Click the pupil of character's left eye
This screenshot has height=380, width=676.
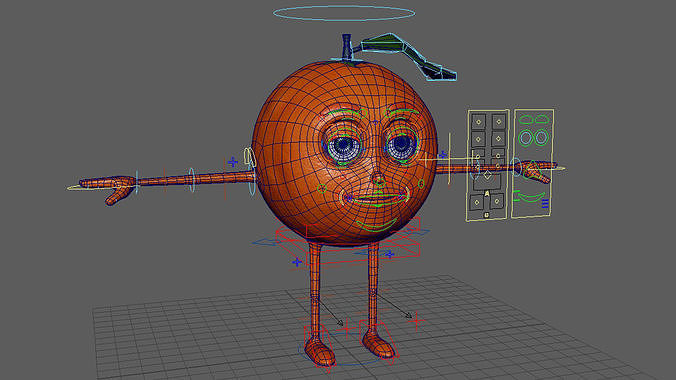[x=402, y=143]
